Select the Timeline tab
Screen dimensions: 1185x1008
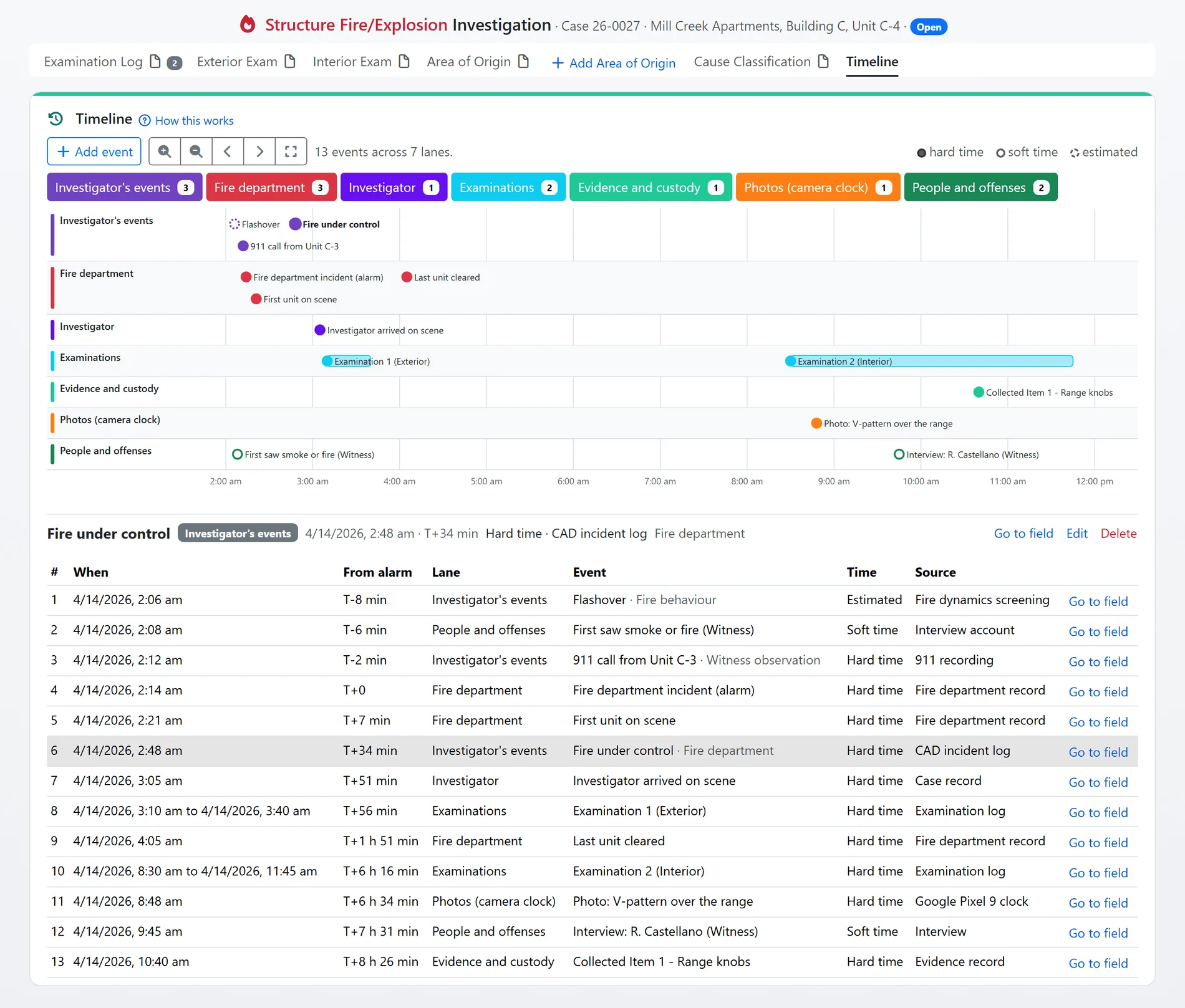pyautogui.click(x=872, y=62)
